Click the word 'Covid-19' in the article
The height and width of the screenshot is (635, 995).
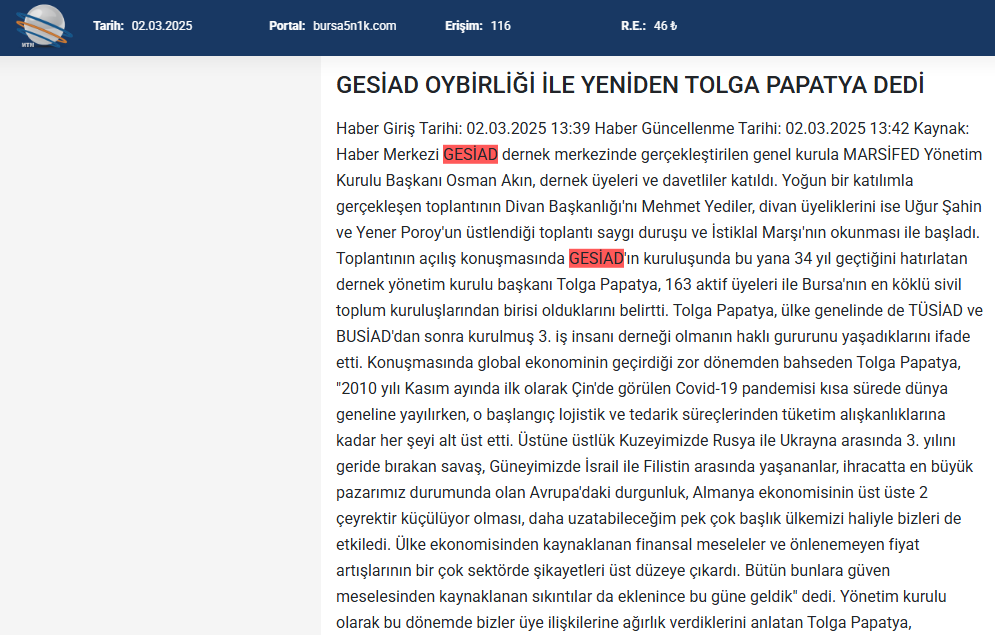pyautogui.click(x=706, y=388)
